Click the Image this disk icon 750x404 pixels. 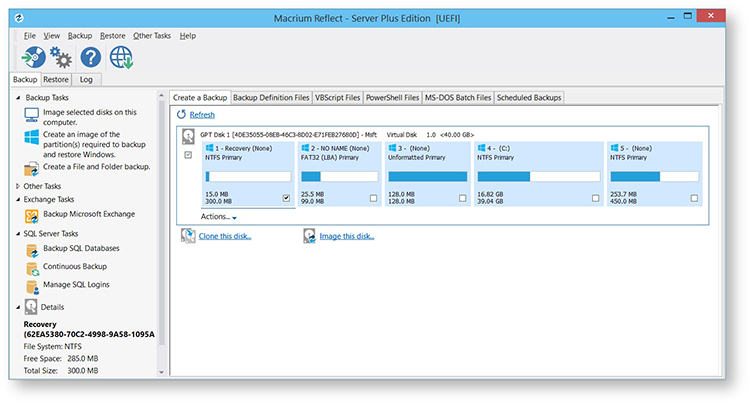pyautogui.click(x=309, y=236)
